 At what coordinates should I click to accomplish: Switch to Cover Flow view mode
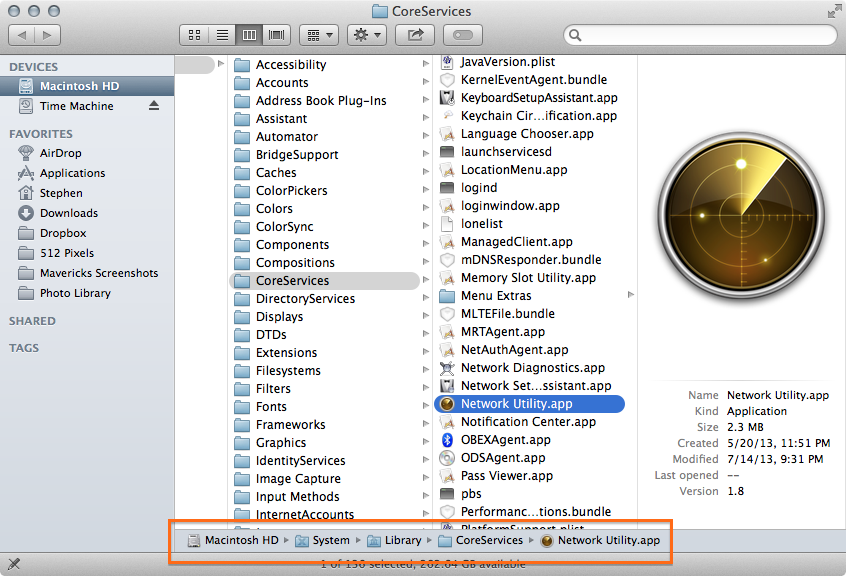[277, 36]
